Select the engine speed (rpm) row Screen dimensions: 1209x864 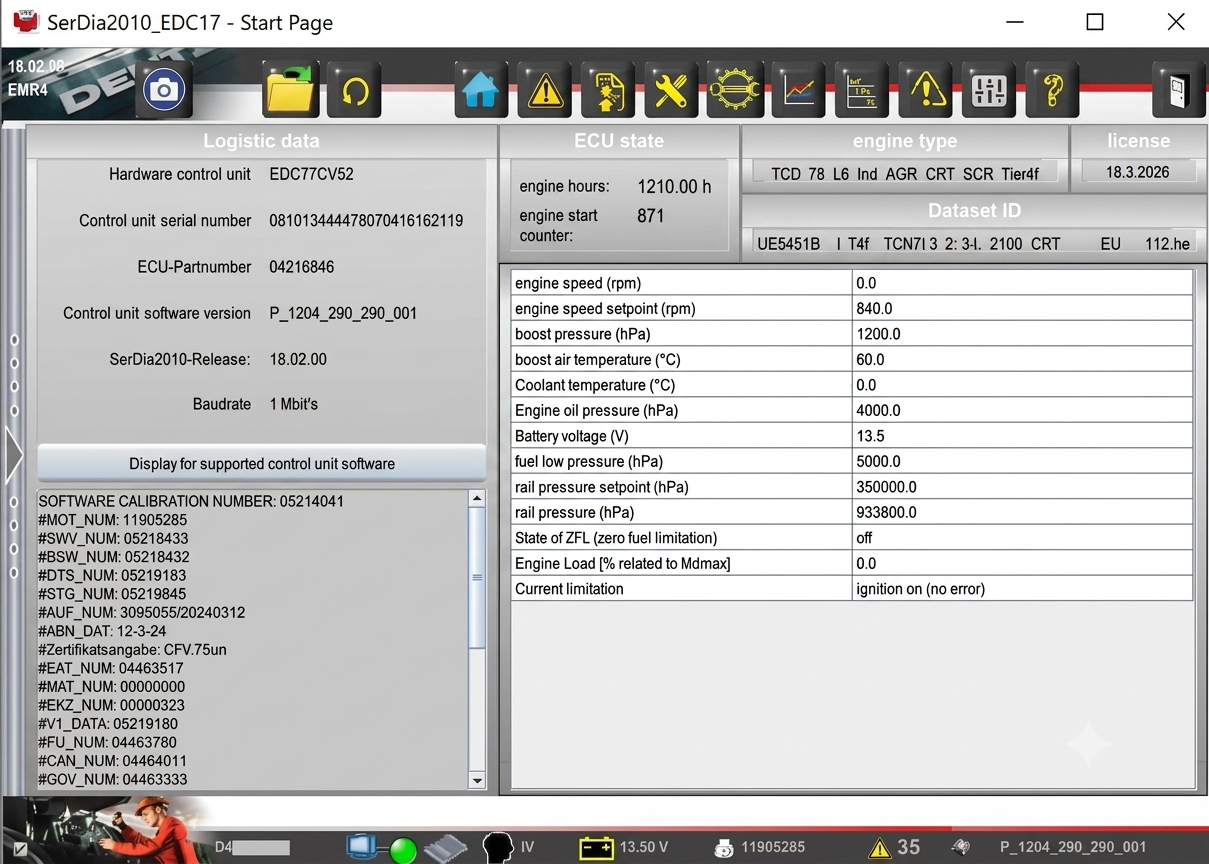coord(852,283)
